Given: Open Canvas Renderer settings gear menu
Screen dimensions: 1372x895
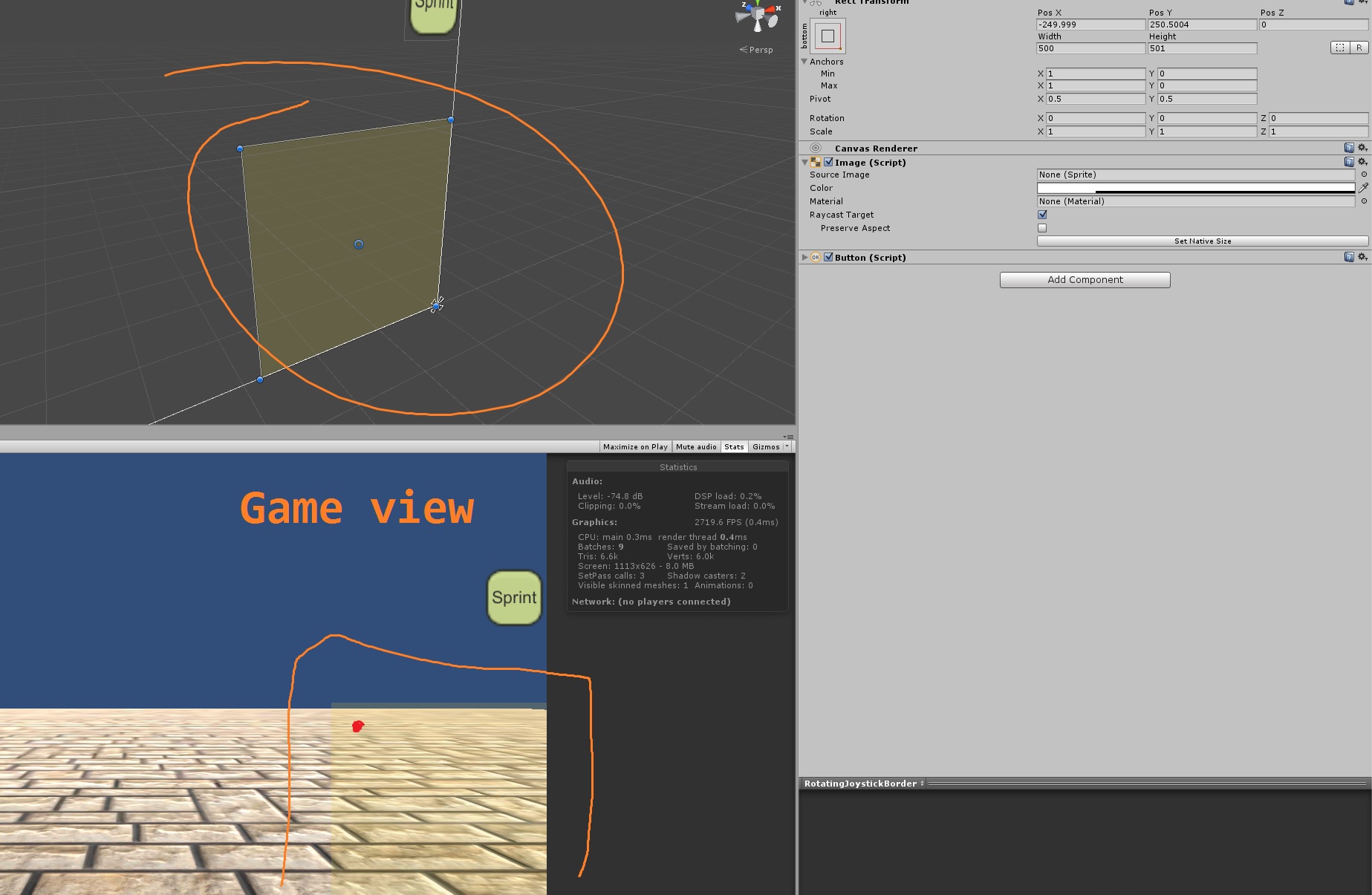Looking at the screenshot, I should (1362, 148).
